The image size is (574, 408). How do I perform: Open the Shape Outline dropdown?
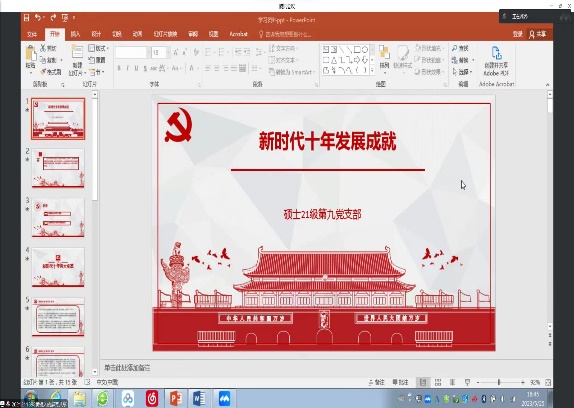click(x=429, y=60)
